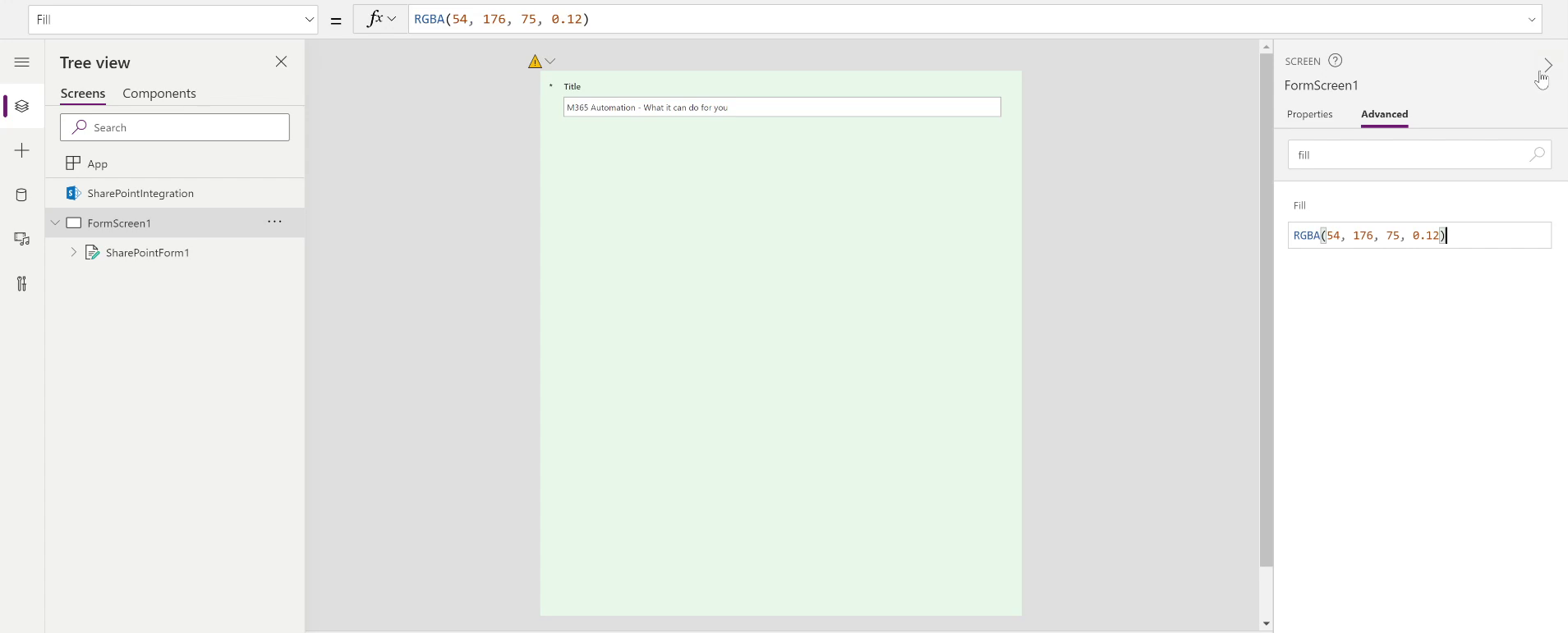Image resolution: width=1568 pixels, height=633 pixels.
Task: Click the SharePointIntegration icon
Action: tap(73, 193)
